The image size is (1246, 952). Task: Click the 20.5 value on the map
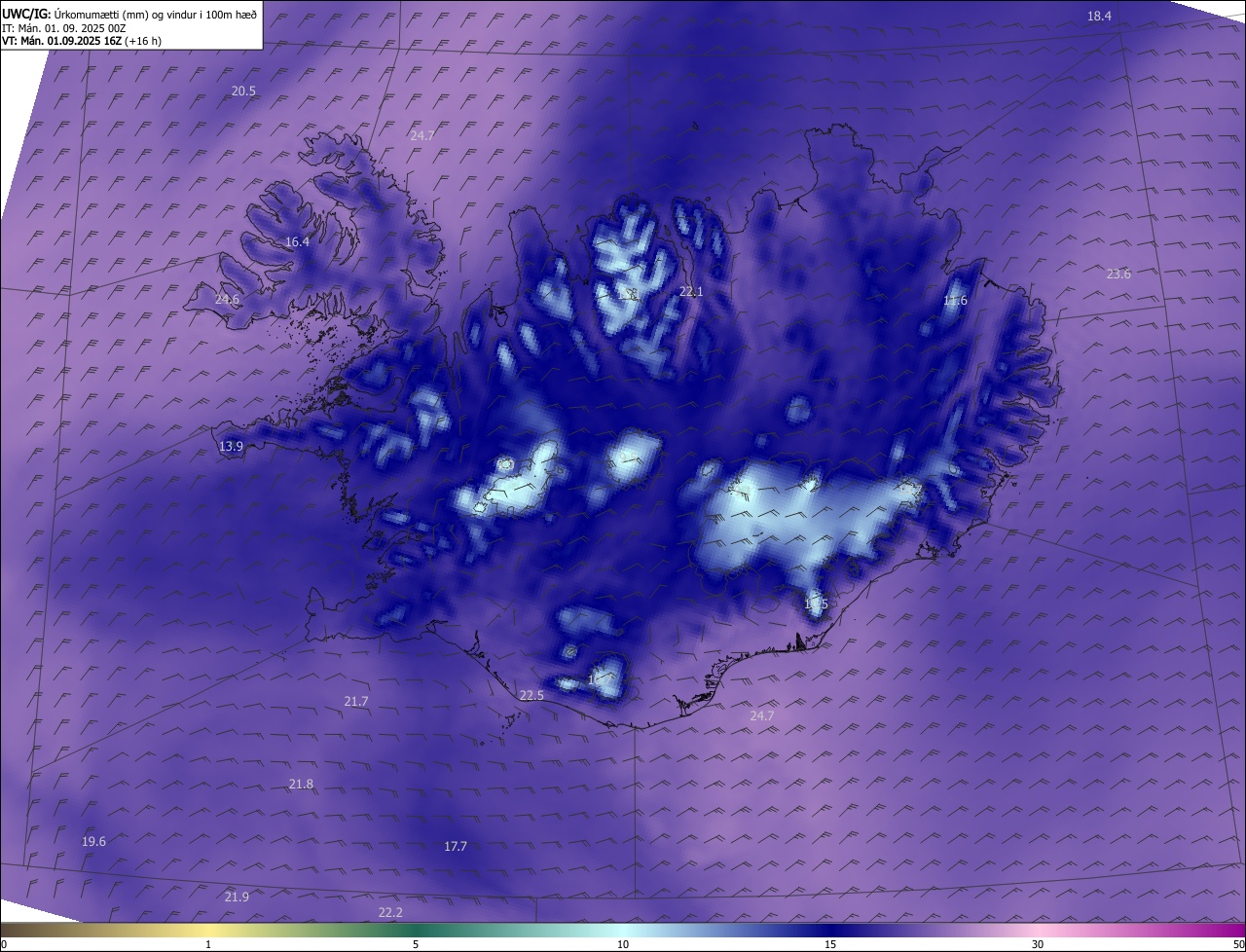coord(243,91)
